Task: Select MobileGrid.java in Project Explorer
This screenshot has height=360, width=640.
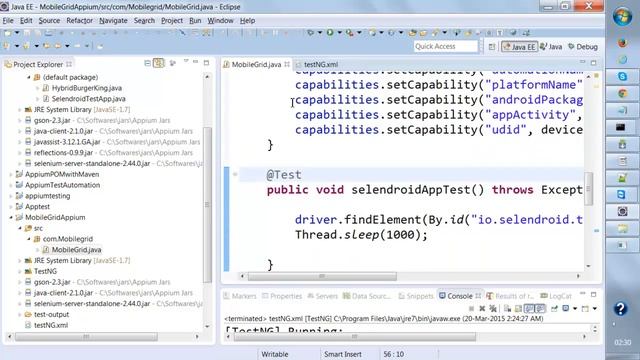Action: pos(76,250)
